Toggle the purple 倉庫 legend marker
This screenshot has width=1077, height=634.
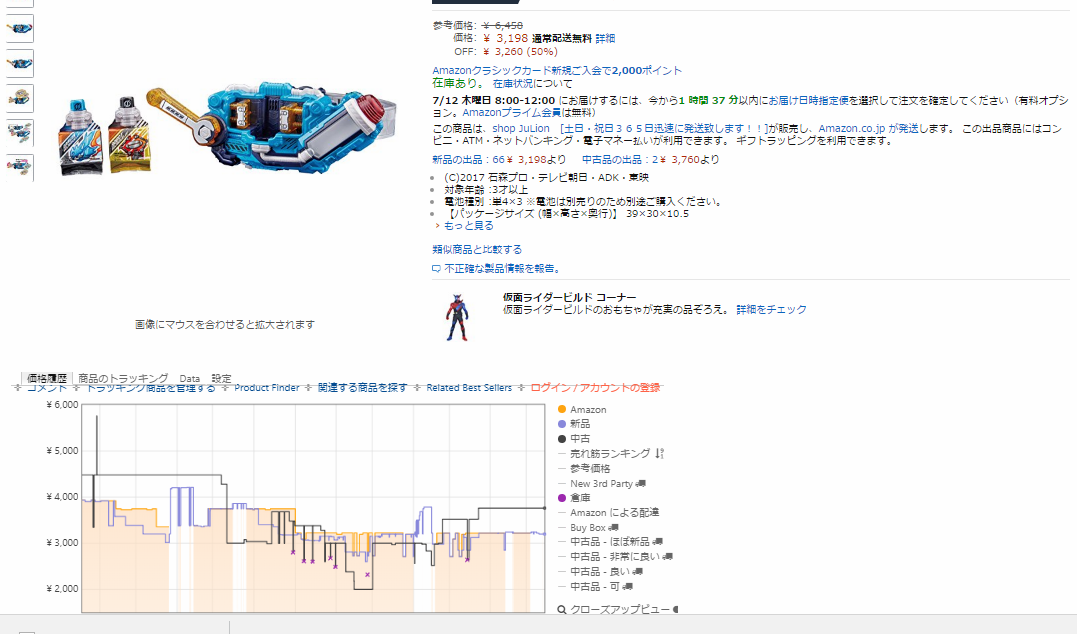tap(562, 498)
